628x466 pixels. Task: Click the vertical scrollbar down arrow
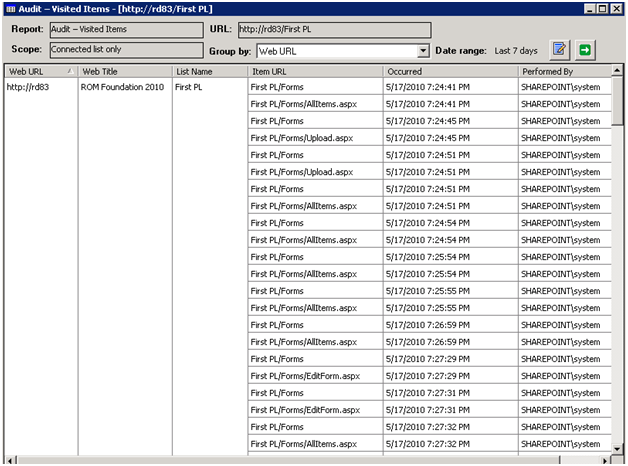coord(618,446)
